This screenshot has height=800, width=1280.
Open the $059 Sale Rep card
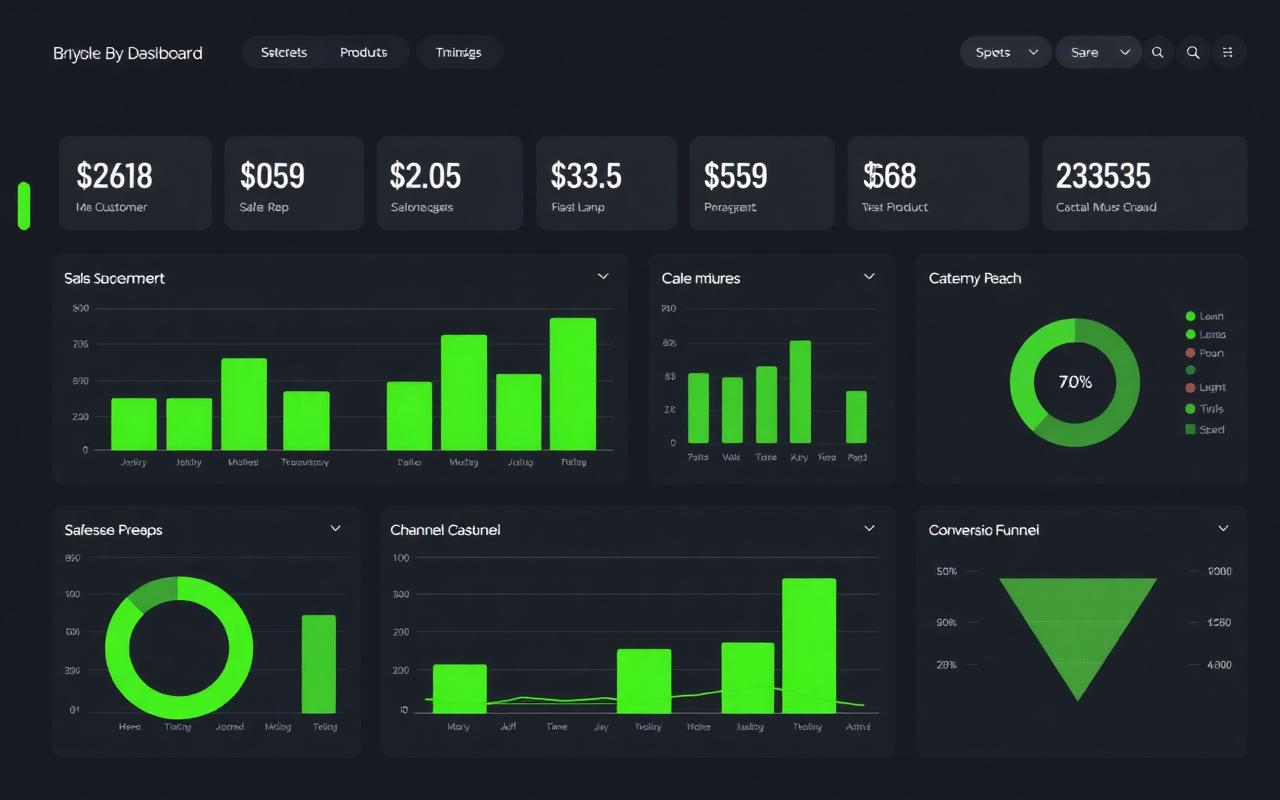point(294,183)
